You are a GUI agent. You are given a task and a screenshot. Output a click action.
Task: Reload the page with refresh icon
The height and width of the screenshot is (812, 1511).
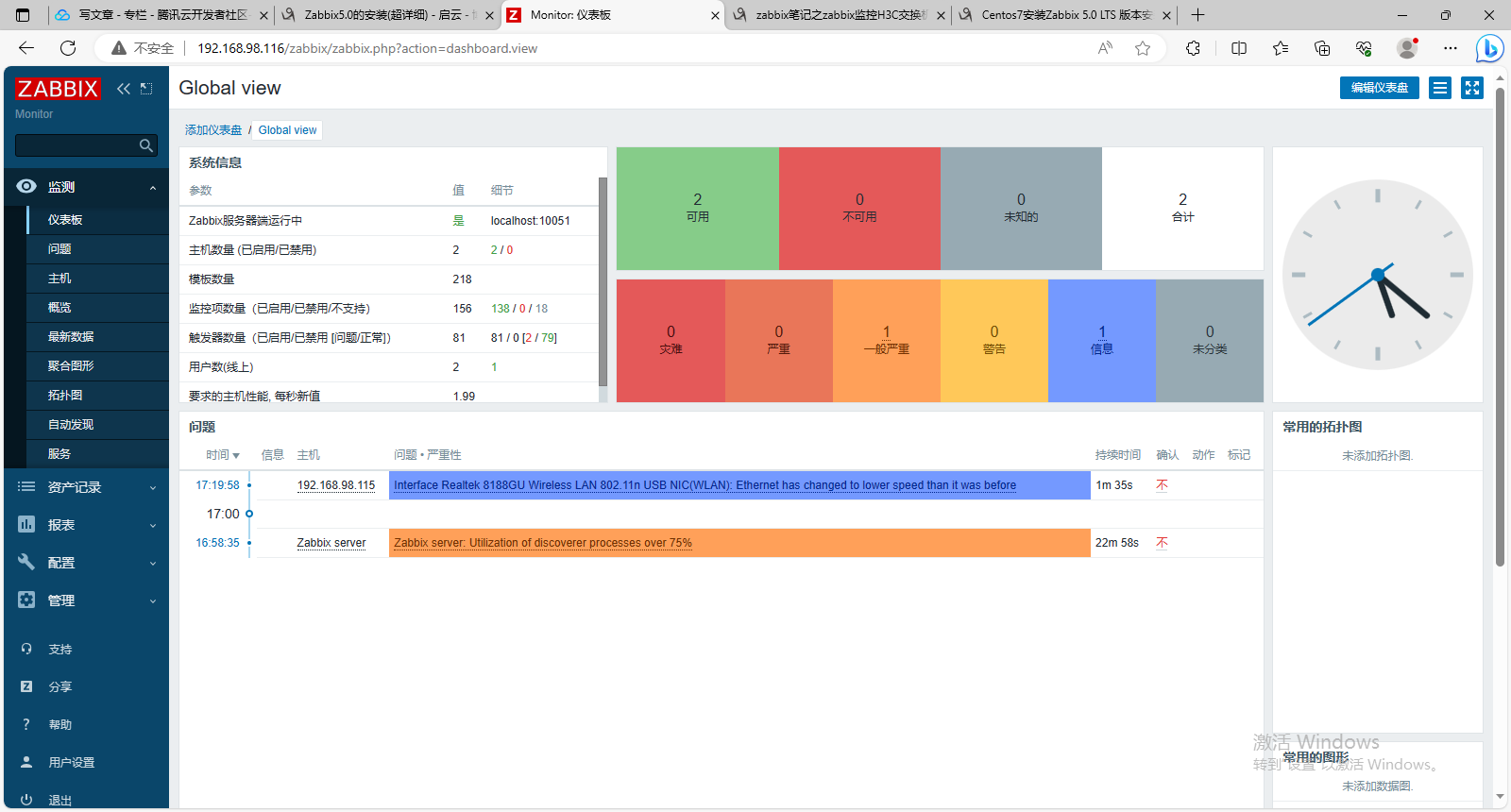click(68, 48)
